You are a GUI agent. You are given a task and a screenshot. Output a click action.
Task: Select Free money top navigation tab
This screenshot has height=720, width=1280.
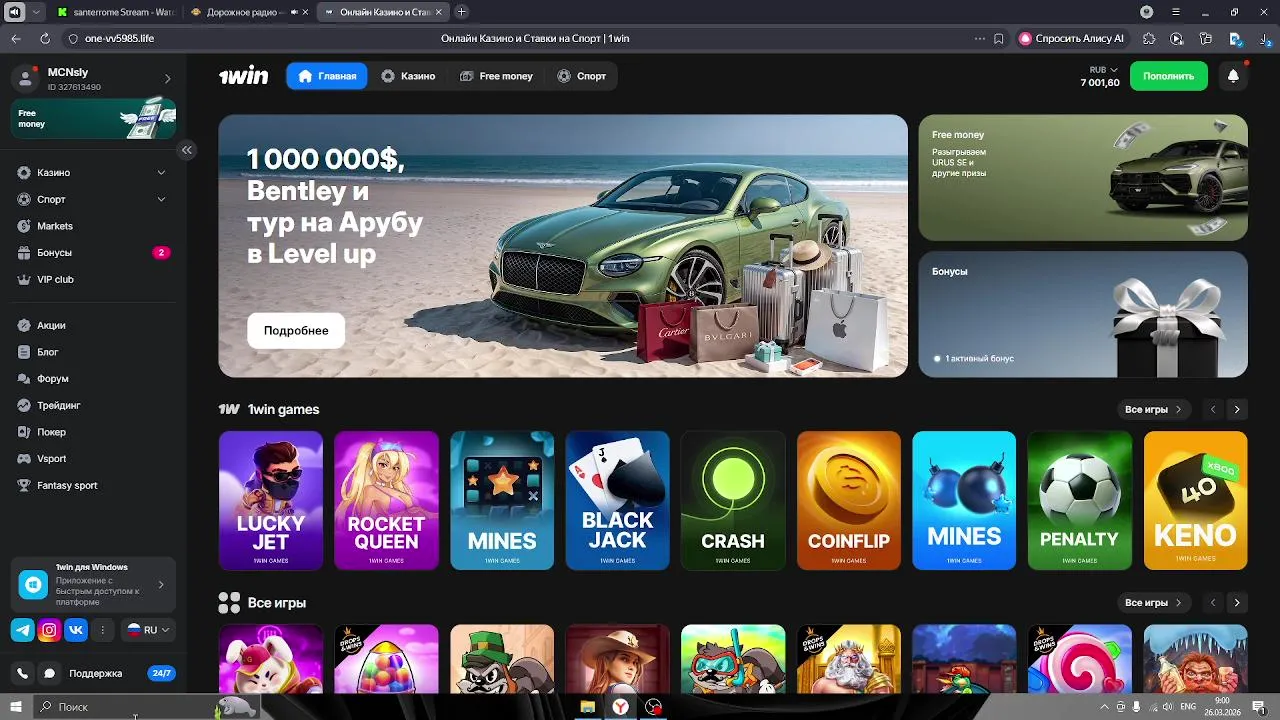tap(496, 76)
